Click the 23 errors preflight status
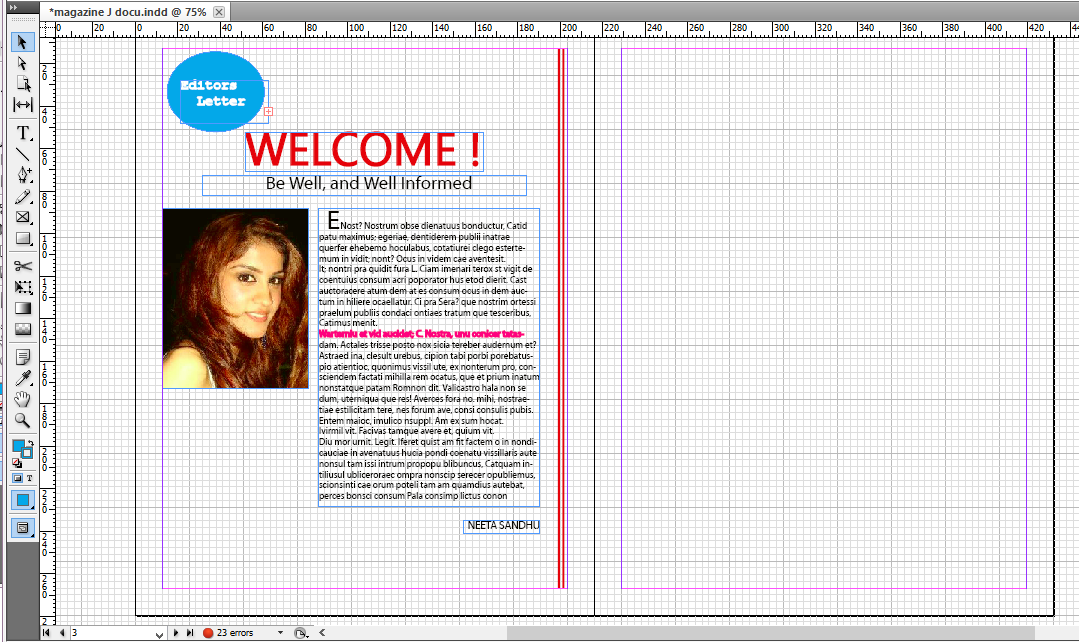Viewport: 1079px width, 642px height. click(x=235, y=633)
